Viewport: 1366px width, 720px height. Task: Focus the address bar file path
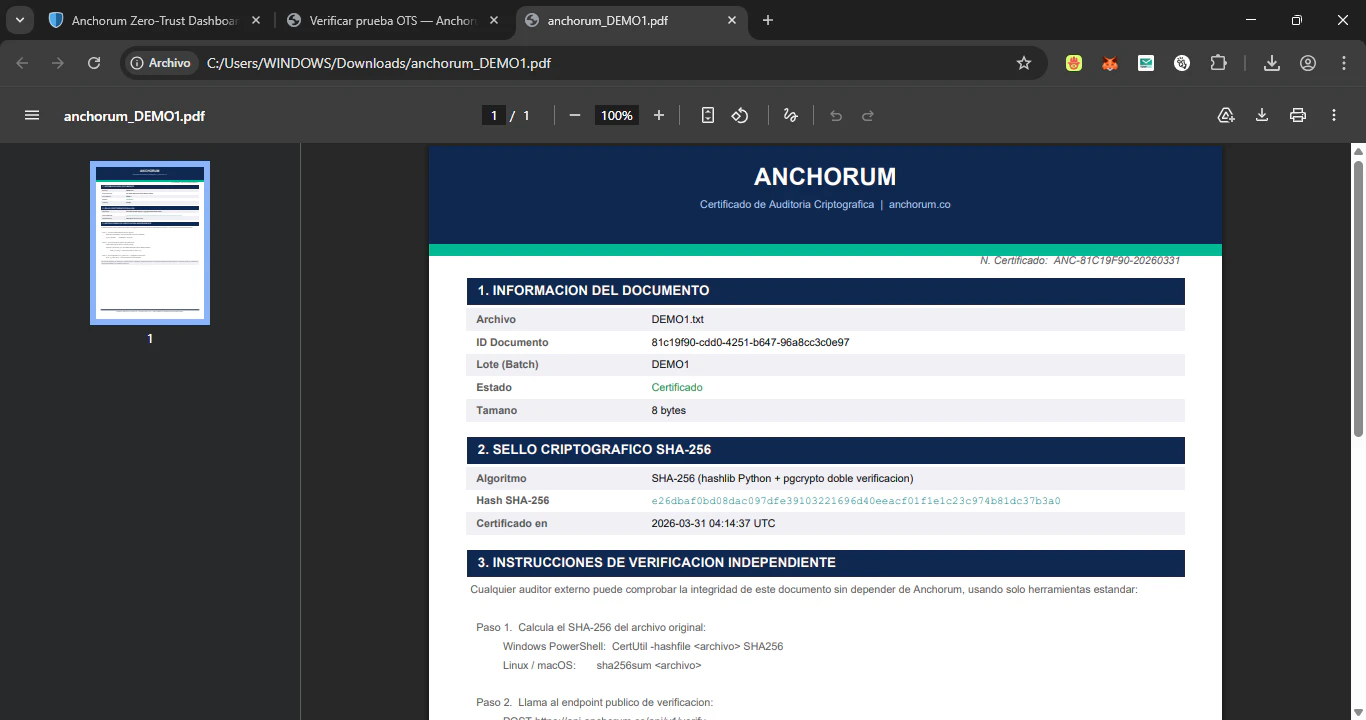click(379, 63)
